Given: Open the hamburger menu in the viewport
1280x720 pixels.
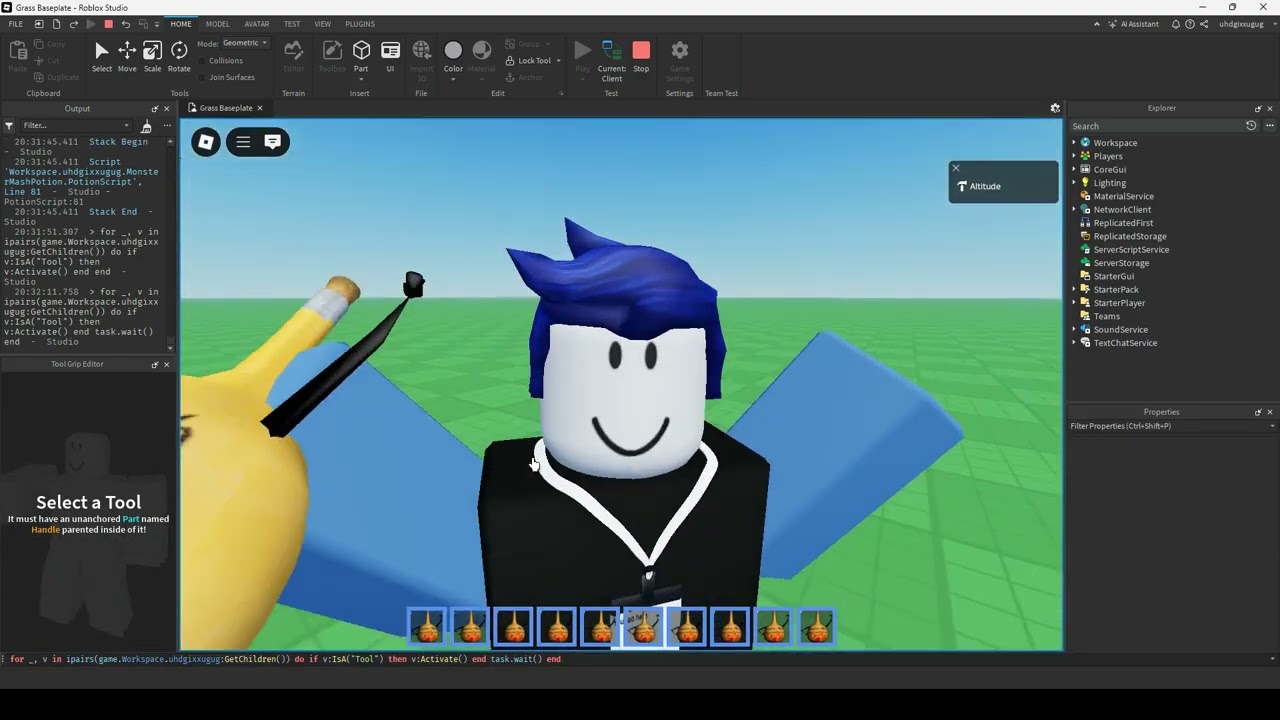Looking at the screenshot, I should pos(243,142).
